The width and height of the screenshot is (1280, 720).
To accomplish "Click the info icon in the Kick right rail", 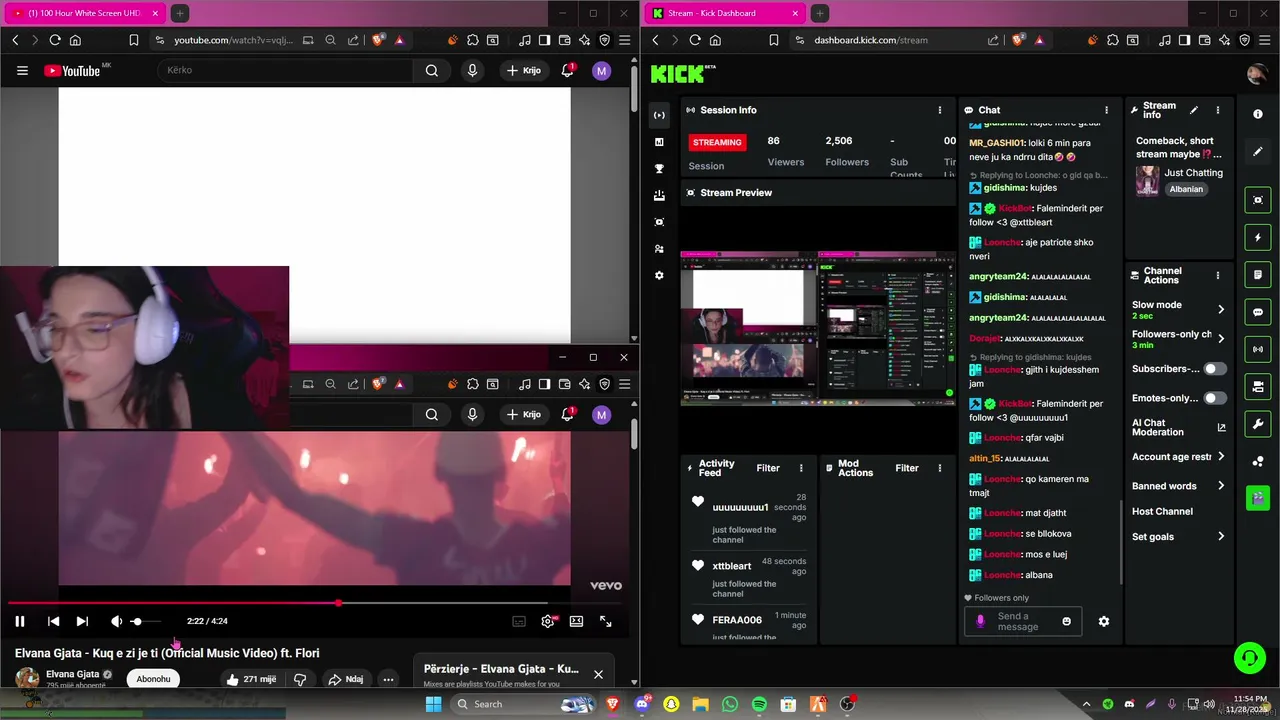I will (x=1258, y=114).
